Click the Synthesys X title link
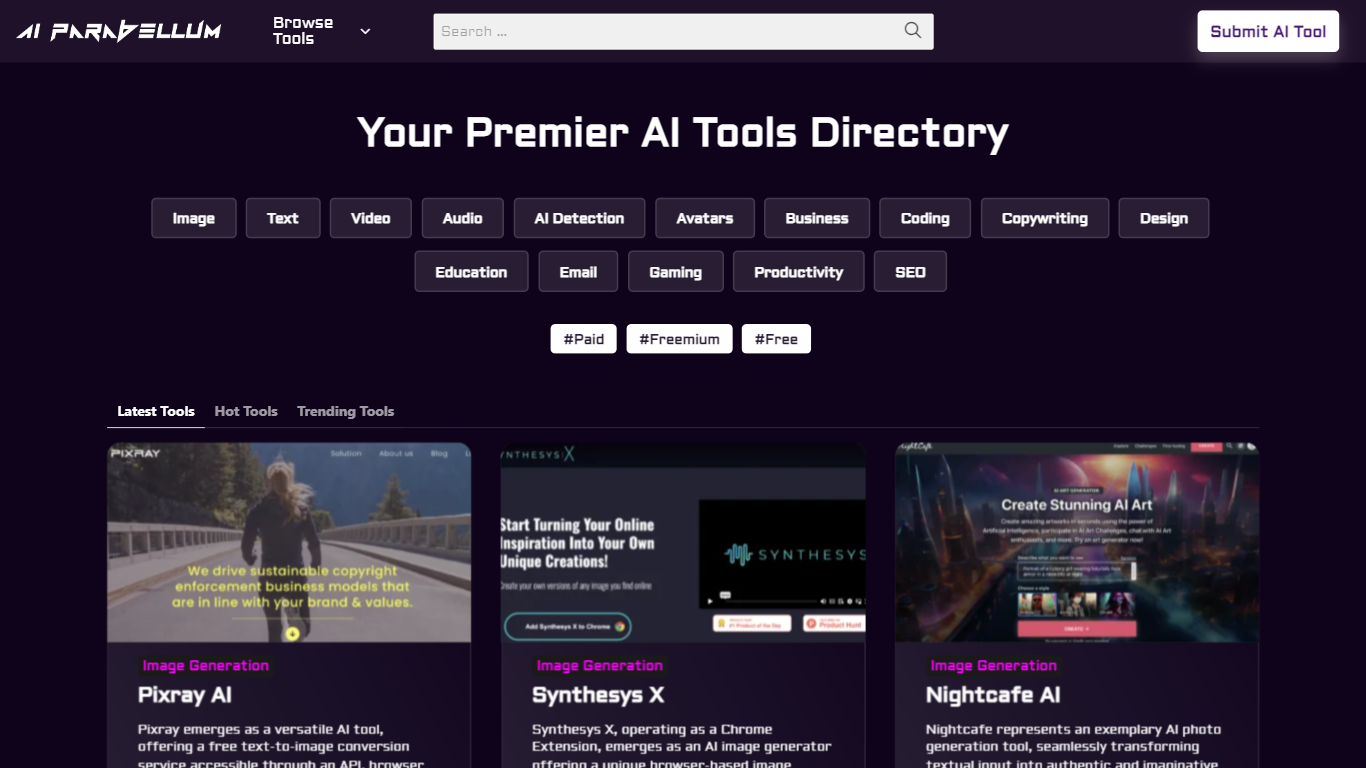Screen dimensions: 1366x768 598,695
